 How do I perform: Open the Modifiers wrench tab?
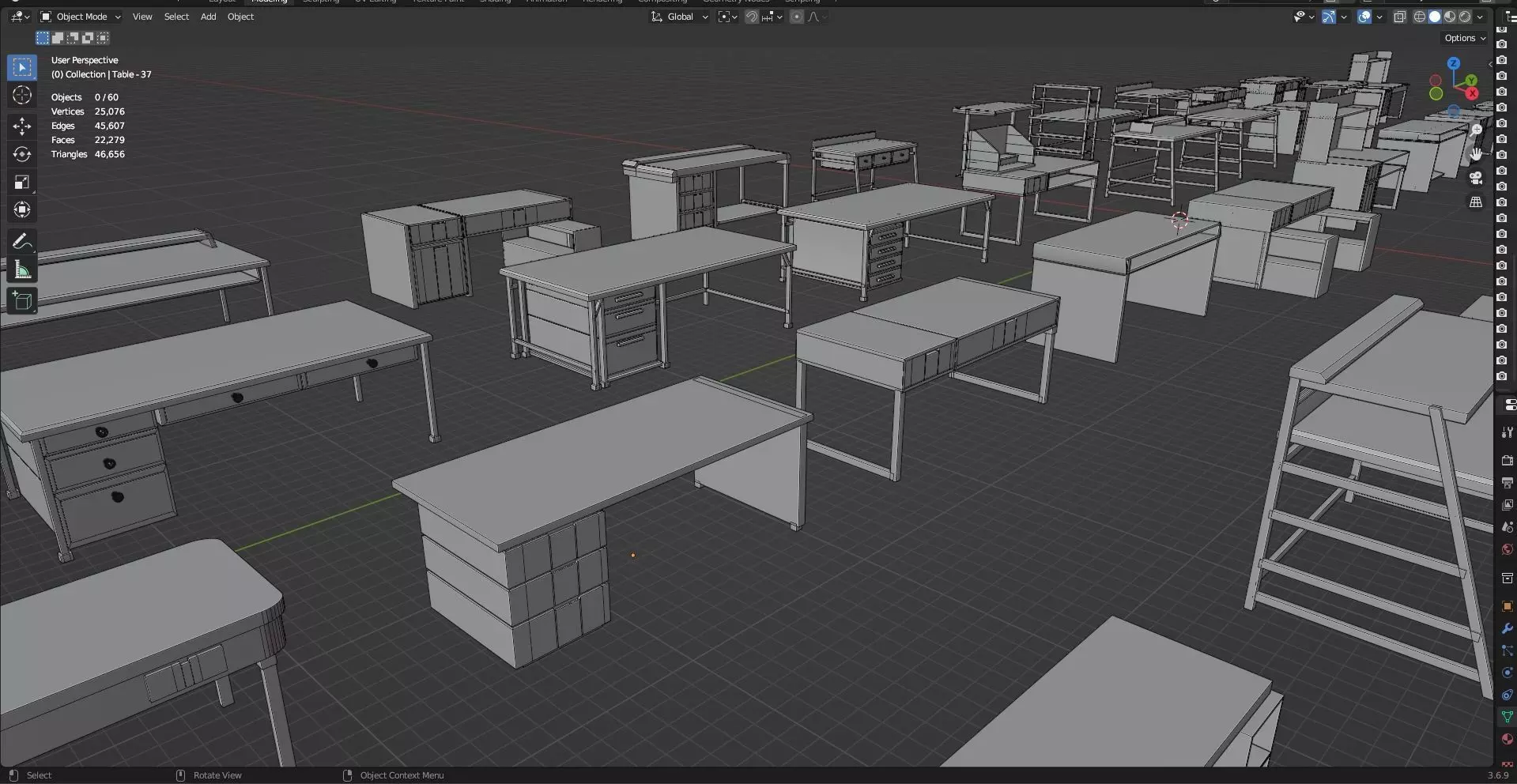(1508, 628)
